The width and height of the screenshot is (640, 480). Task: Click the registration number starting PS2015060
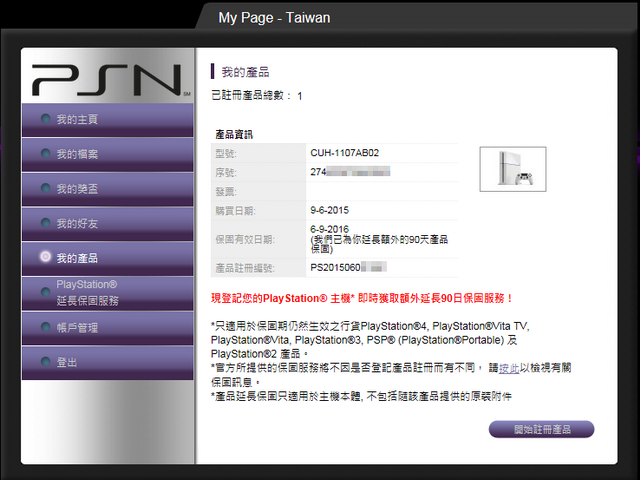click(x=348, y=268)
